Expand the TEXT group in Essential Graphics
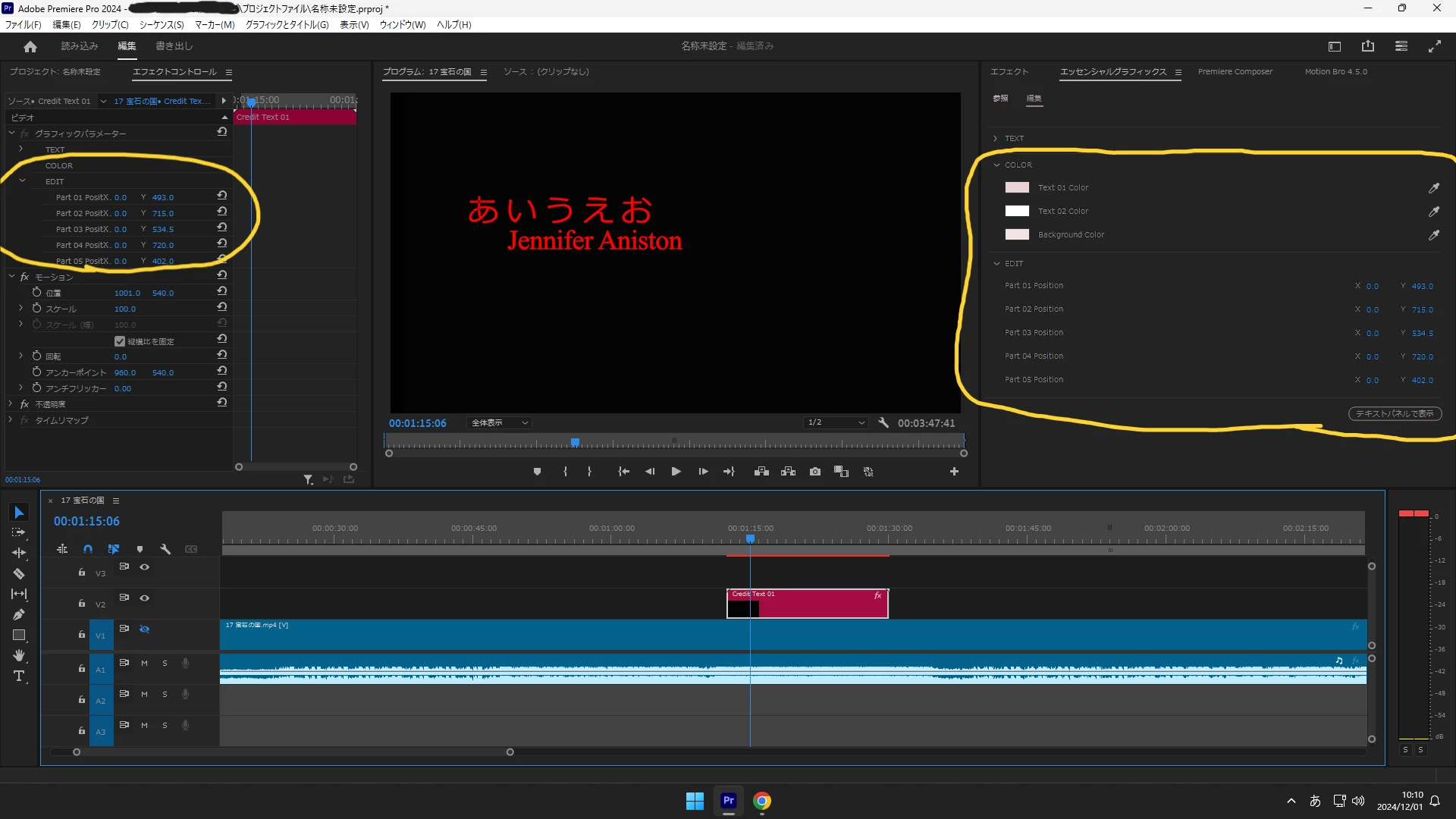1456x819 pixels. click(x=996, y=139)
